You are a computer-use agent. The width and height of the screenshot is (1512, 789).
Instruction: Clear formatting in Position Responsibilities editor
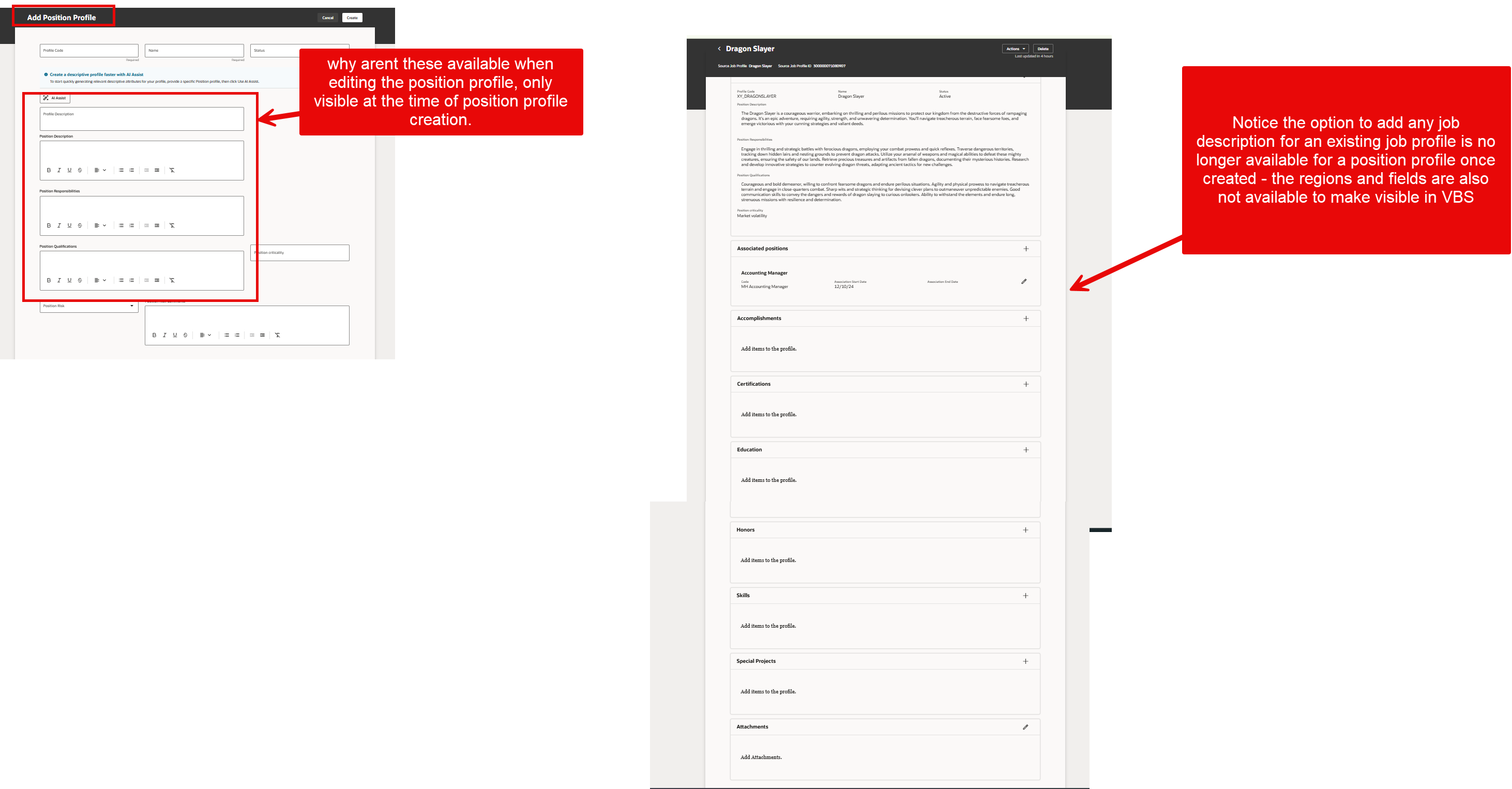pos(172,225)
